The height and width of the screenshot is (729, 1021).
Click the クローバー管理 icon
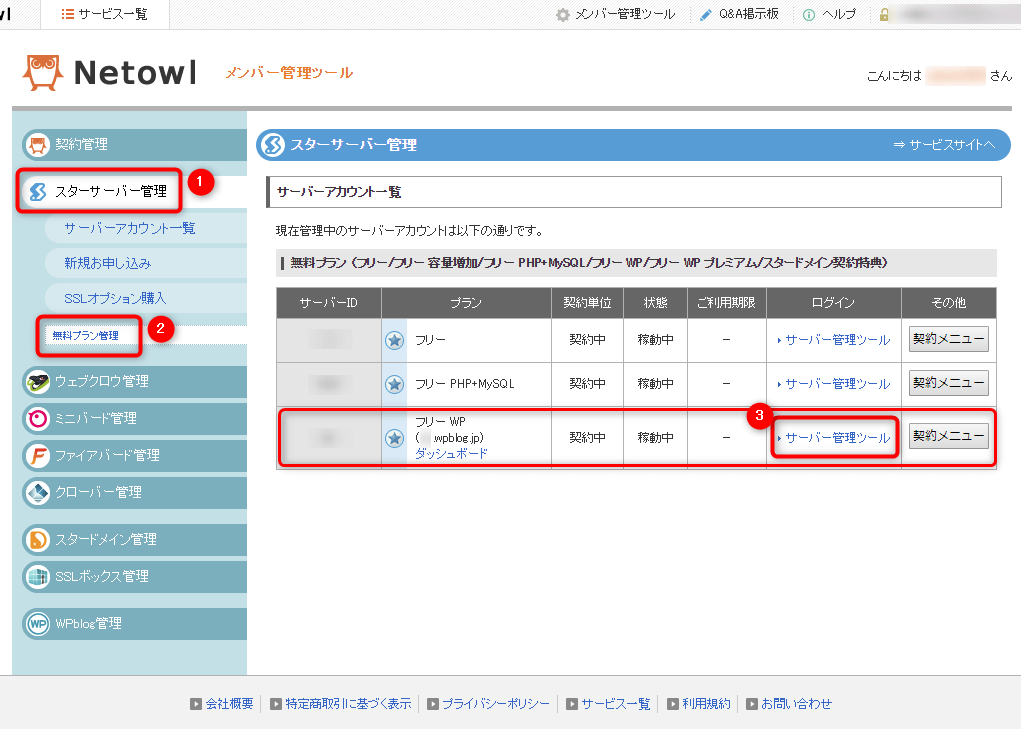pyautogui.click(x=38, y=492)
